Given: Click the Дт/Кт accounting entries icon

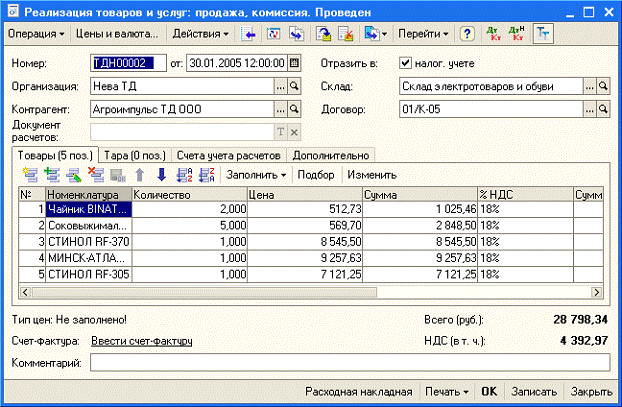Looking at the screenshot, I should coord(494,34).
